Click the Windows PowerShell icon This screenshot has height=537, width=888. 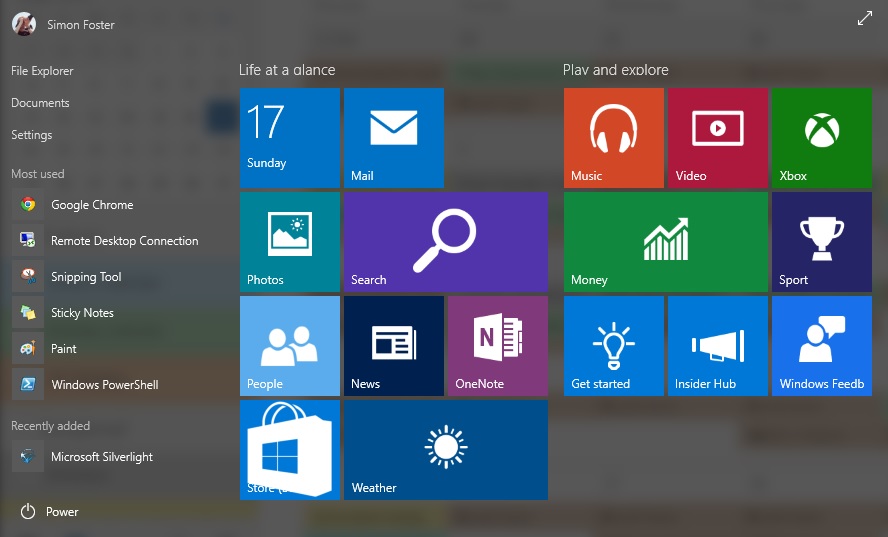pyautogui.click(x=28, y=384)
